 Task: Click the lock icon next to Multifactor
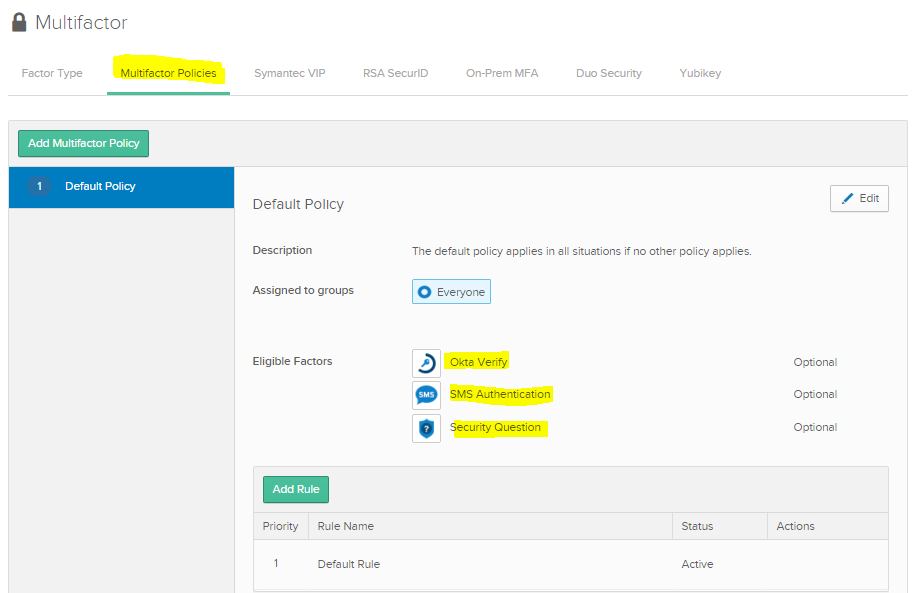click(x=19, y=22)
